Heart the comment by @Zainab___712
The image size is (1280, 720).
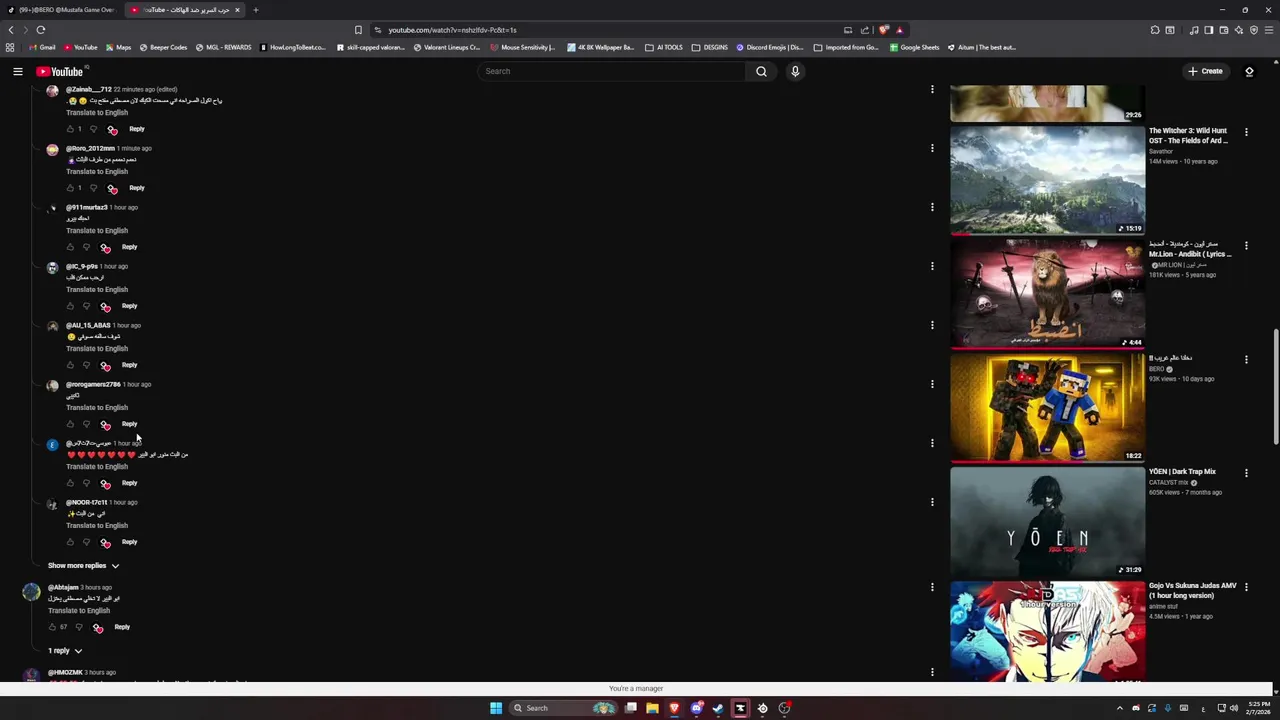(x=112, y=130)
